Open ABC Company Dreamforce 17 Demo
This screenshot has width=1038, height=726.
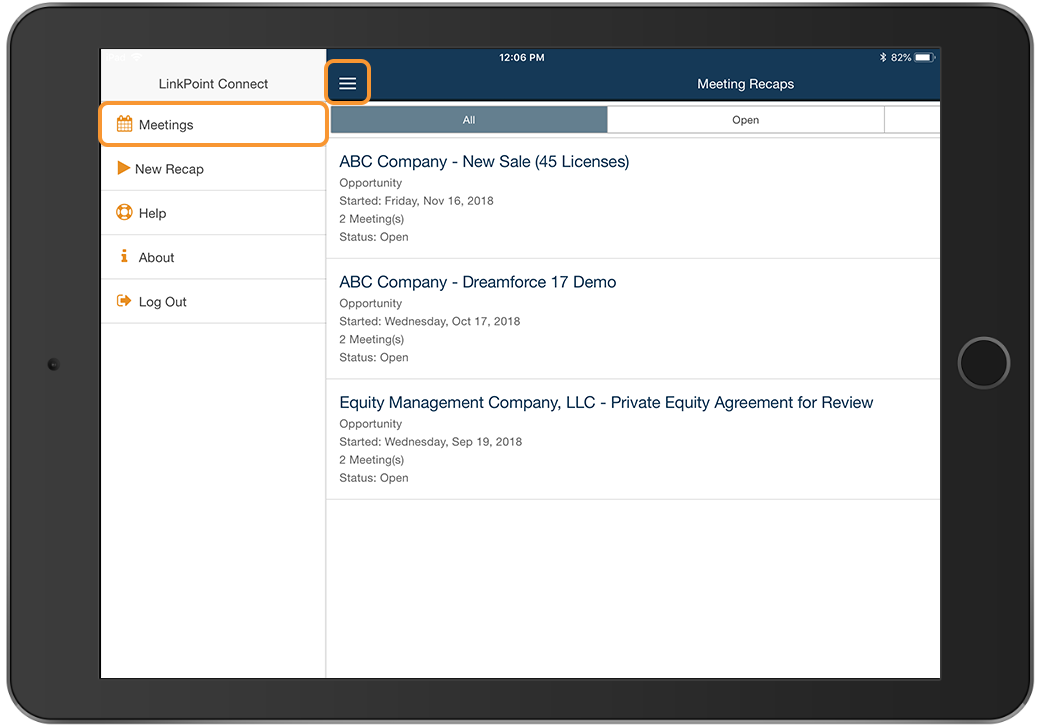click(x=633, y=319)
